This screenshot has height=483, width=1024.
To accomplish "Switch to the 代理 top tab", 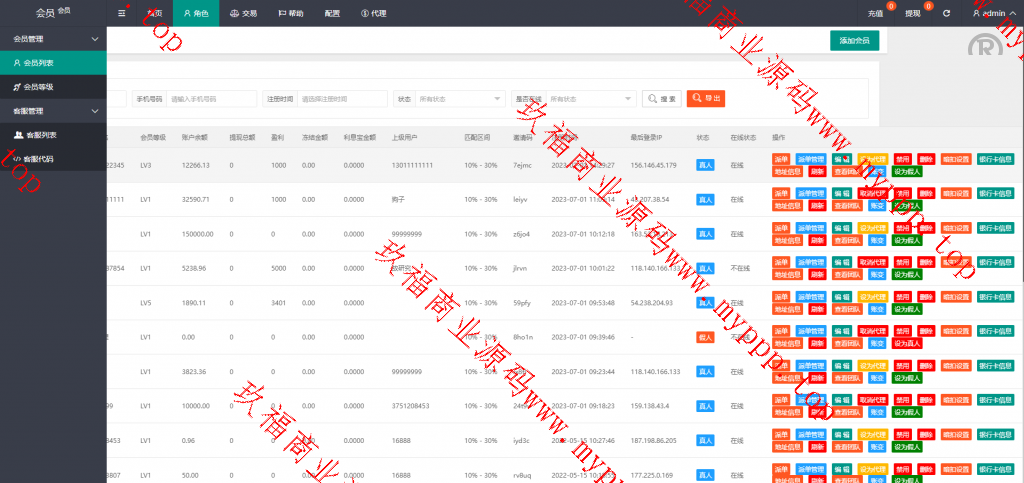I will tap(372, 13).
